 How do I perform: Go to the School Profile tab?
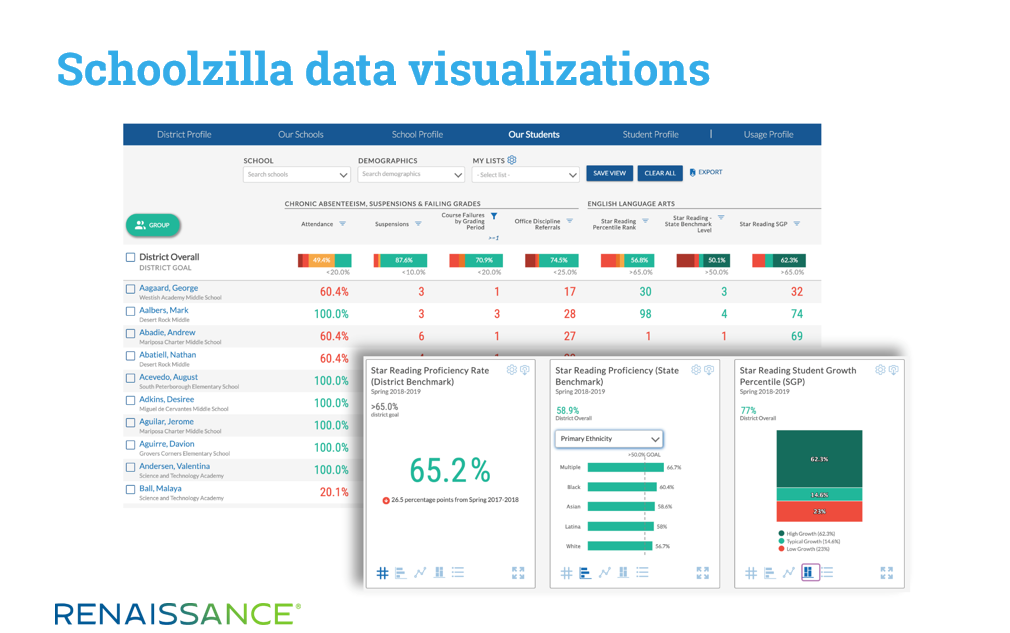417,135
